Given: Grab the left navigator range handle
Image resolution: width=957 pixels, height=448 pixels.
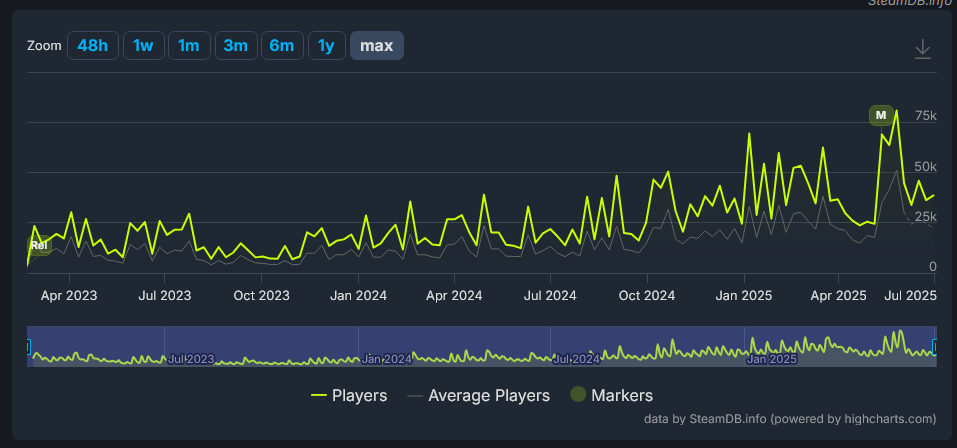Looking at the screenshot, I should tap(27, 347).
